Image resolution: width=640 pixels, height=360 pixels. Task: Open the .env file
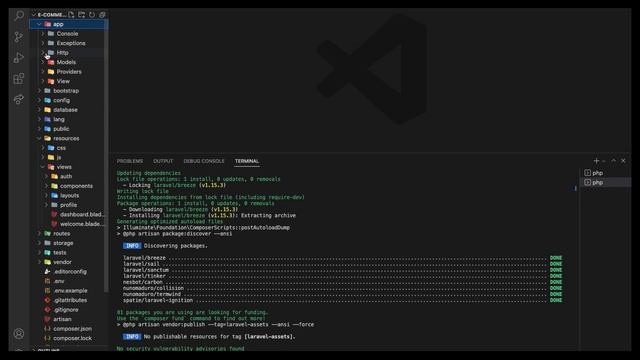click(59, 281)
